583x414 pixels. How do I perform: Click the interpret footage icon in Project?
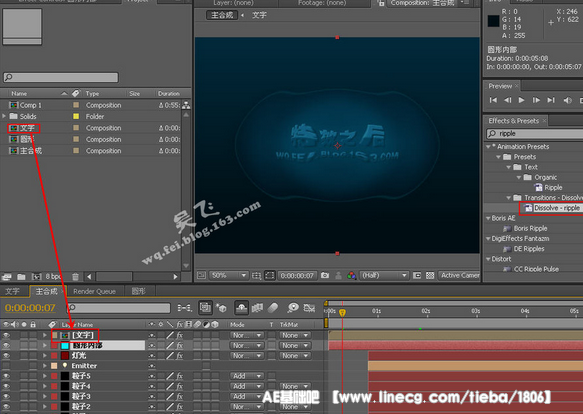pyautogui.click(x=6, y=276)
